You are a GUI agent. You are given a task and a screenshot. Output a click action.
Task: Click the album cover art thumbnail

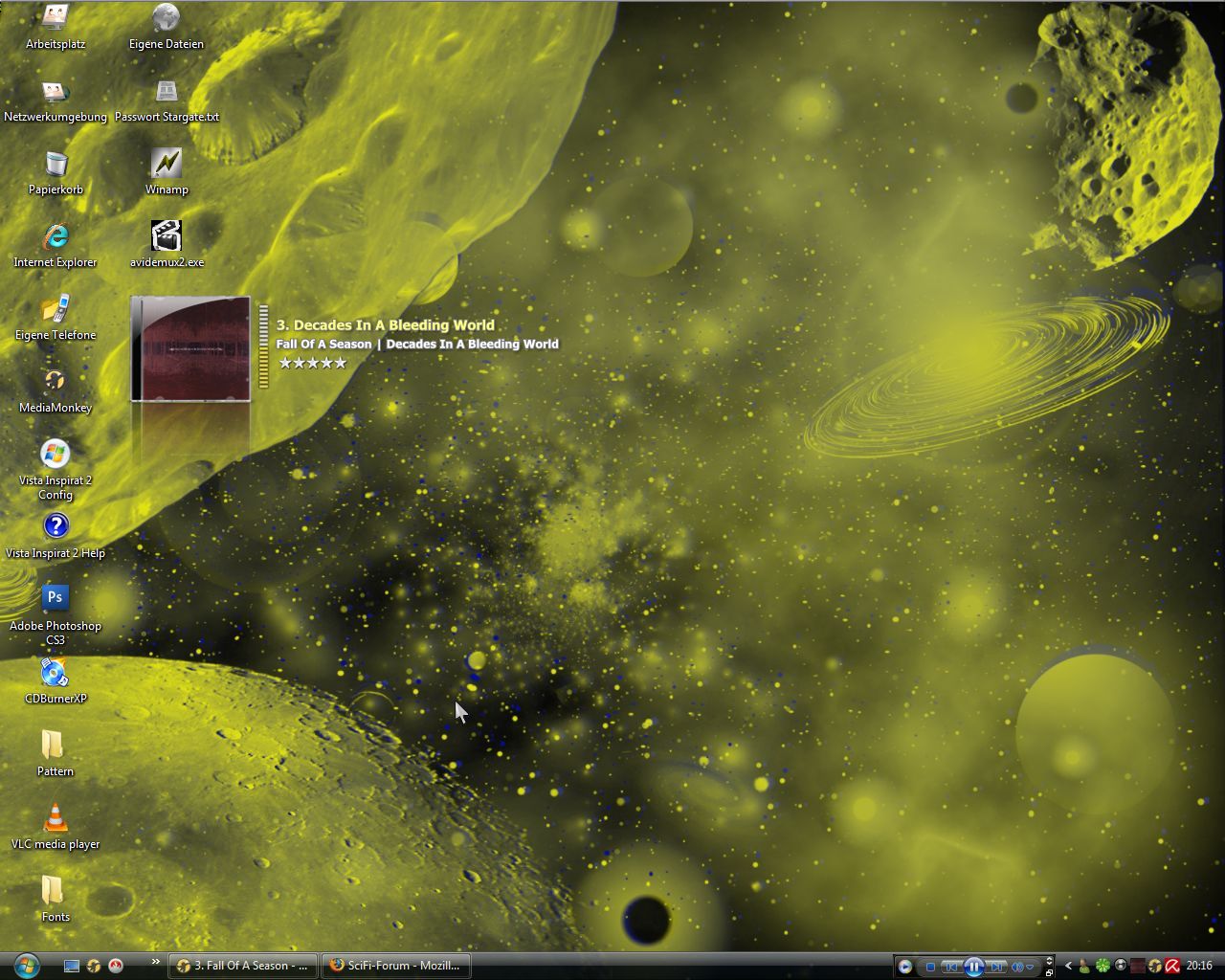[x=190, y=348]
